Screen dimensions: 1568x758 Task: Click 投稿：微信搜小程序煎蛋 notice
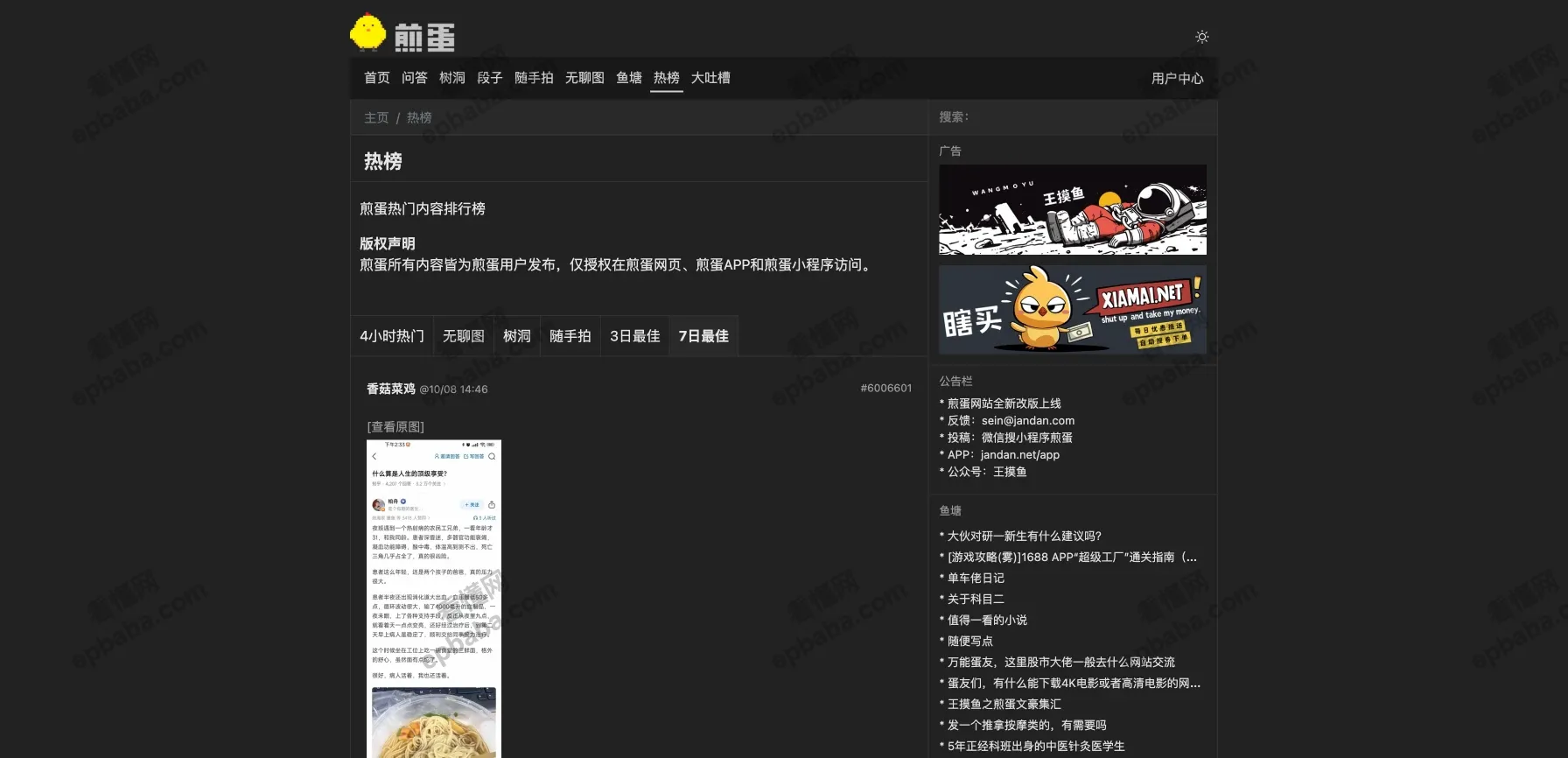coord(1010,438)
